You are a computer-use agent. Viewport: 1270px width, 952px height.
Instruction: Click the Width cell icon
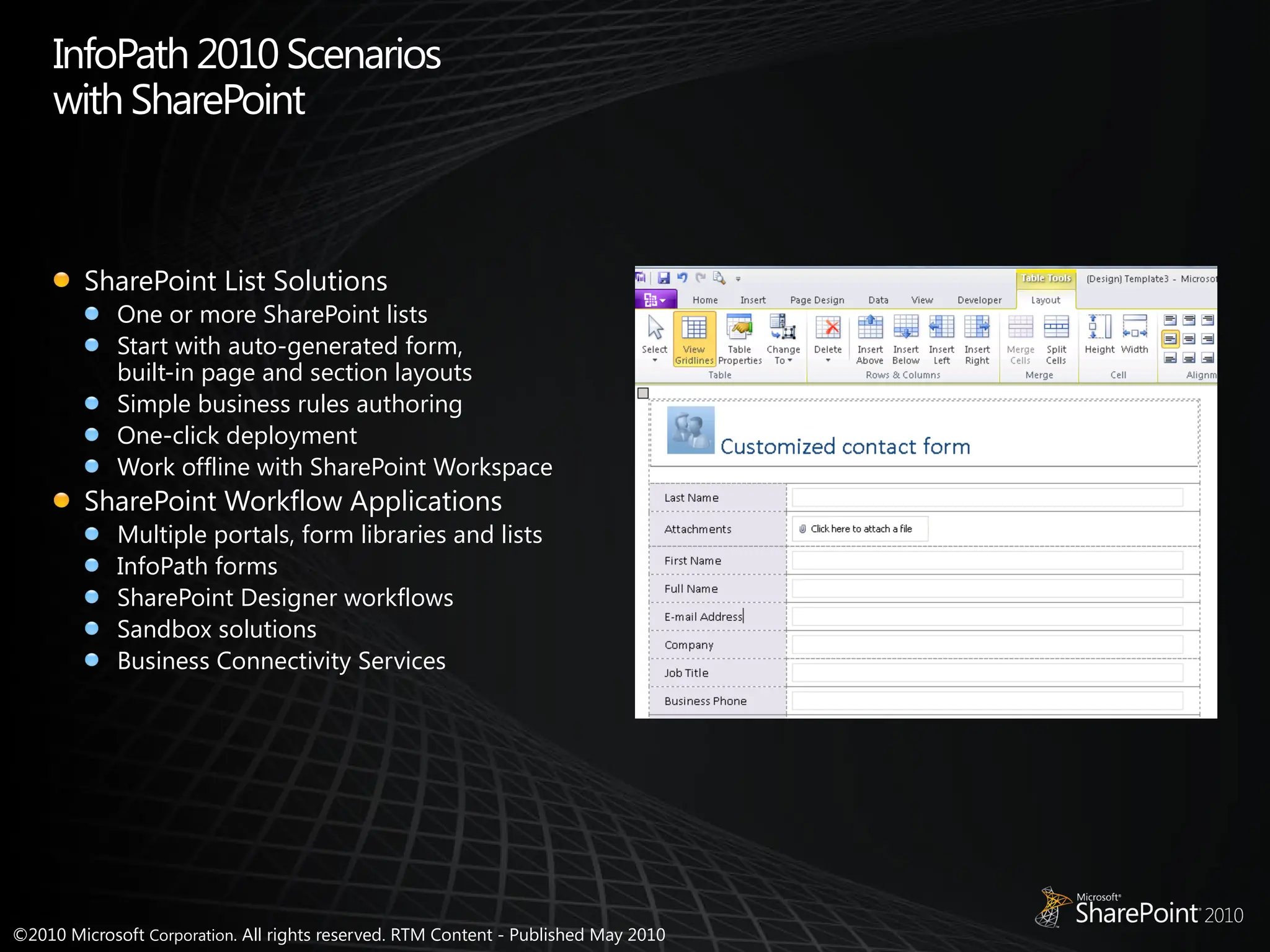pyautogui.click(x=1135, y=335)
